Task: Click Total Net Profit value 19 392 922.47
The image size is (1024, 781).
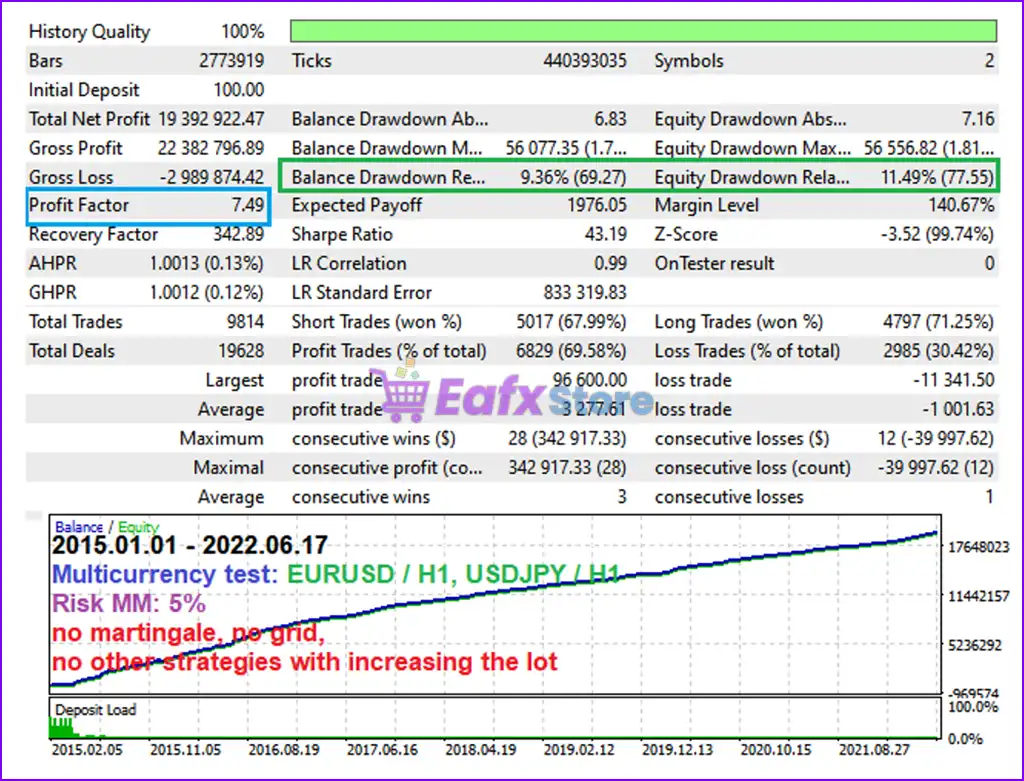Action: click(211, 119)
